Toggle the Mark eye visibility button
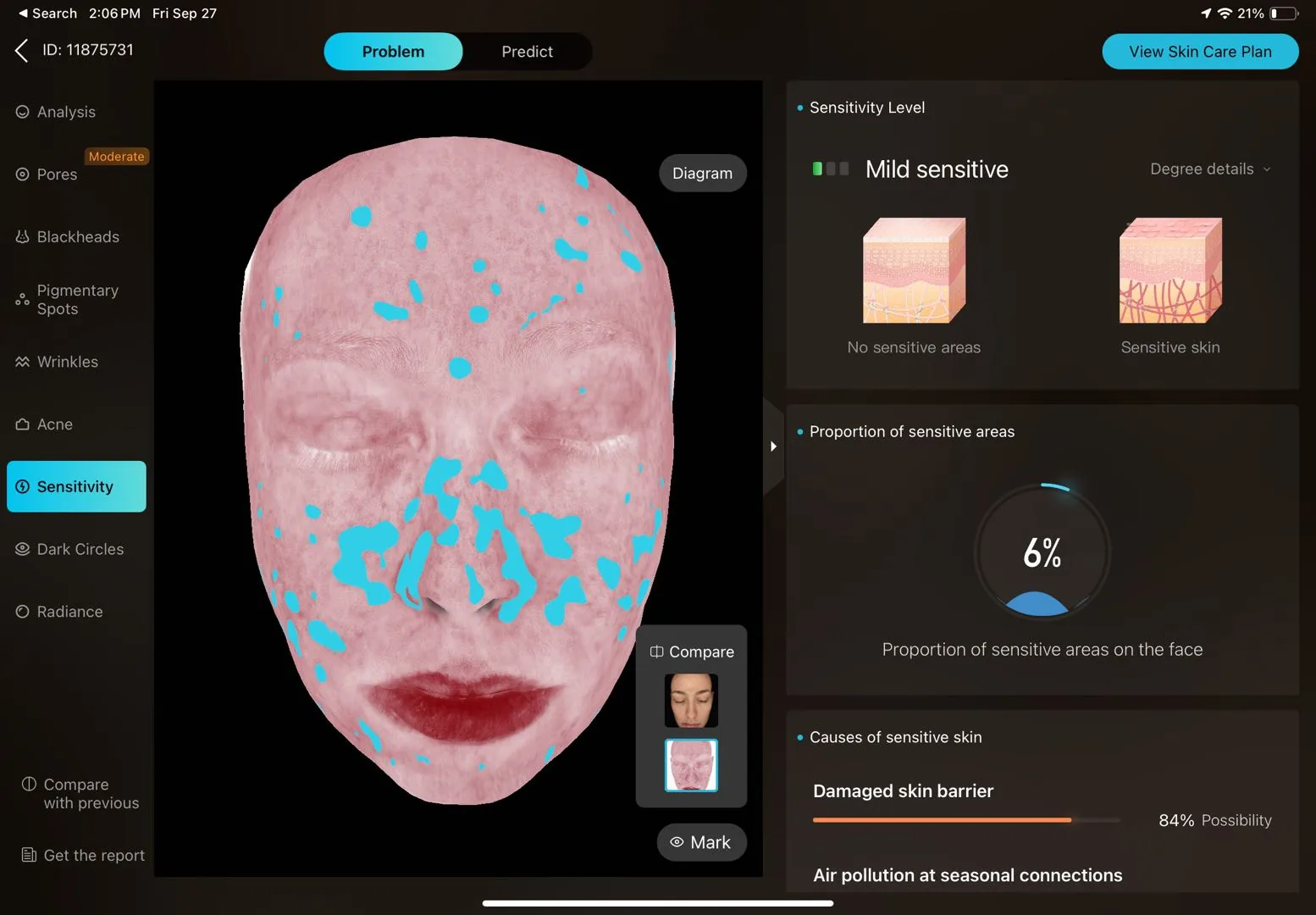Screen dimensions: 1316x915 (x=701, y=842)
